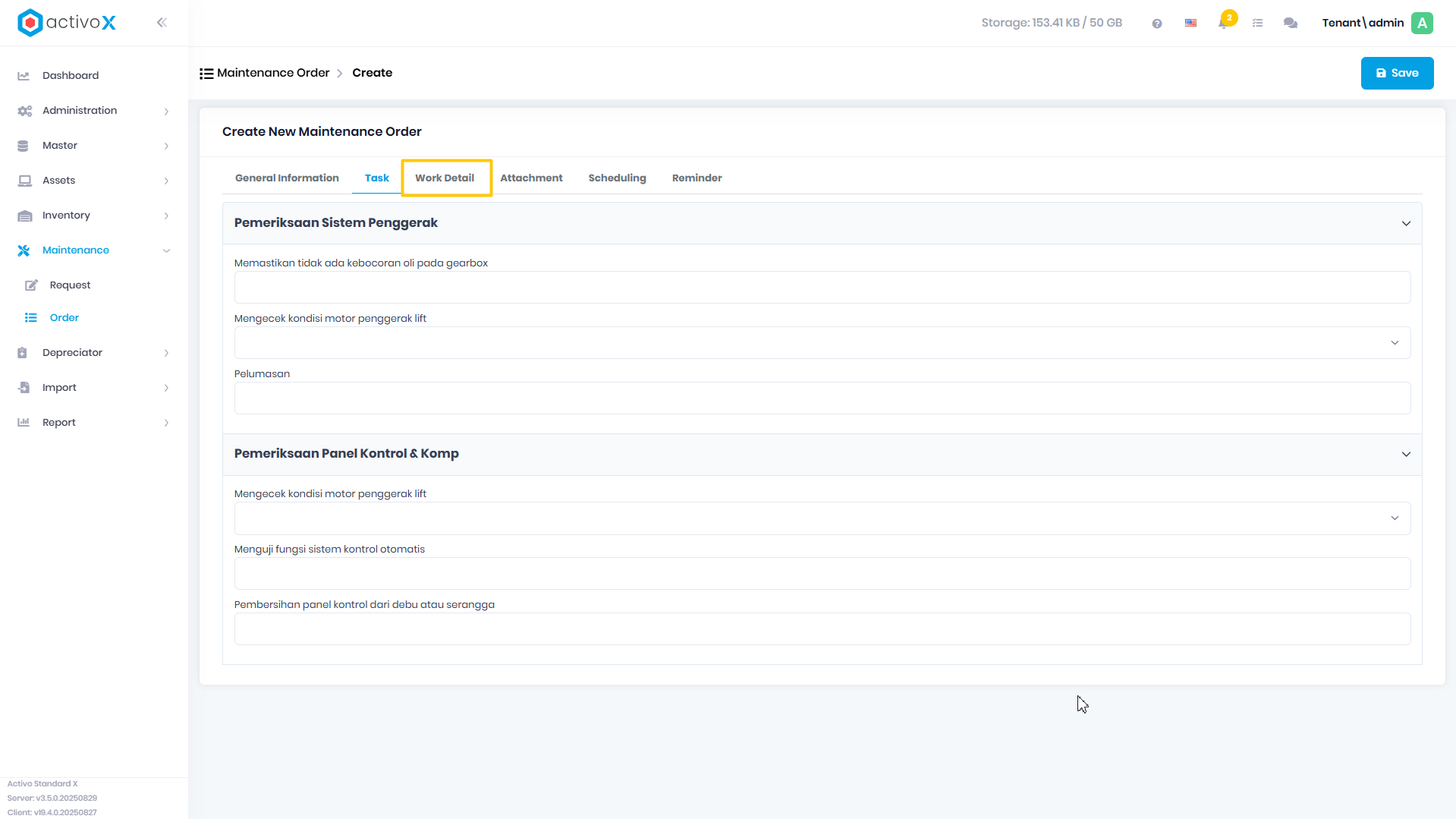Screen dimensions: 1456x819
Task: Switch to the General Information tab
Action: click(x=287, y=178)
